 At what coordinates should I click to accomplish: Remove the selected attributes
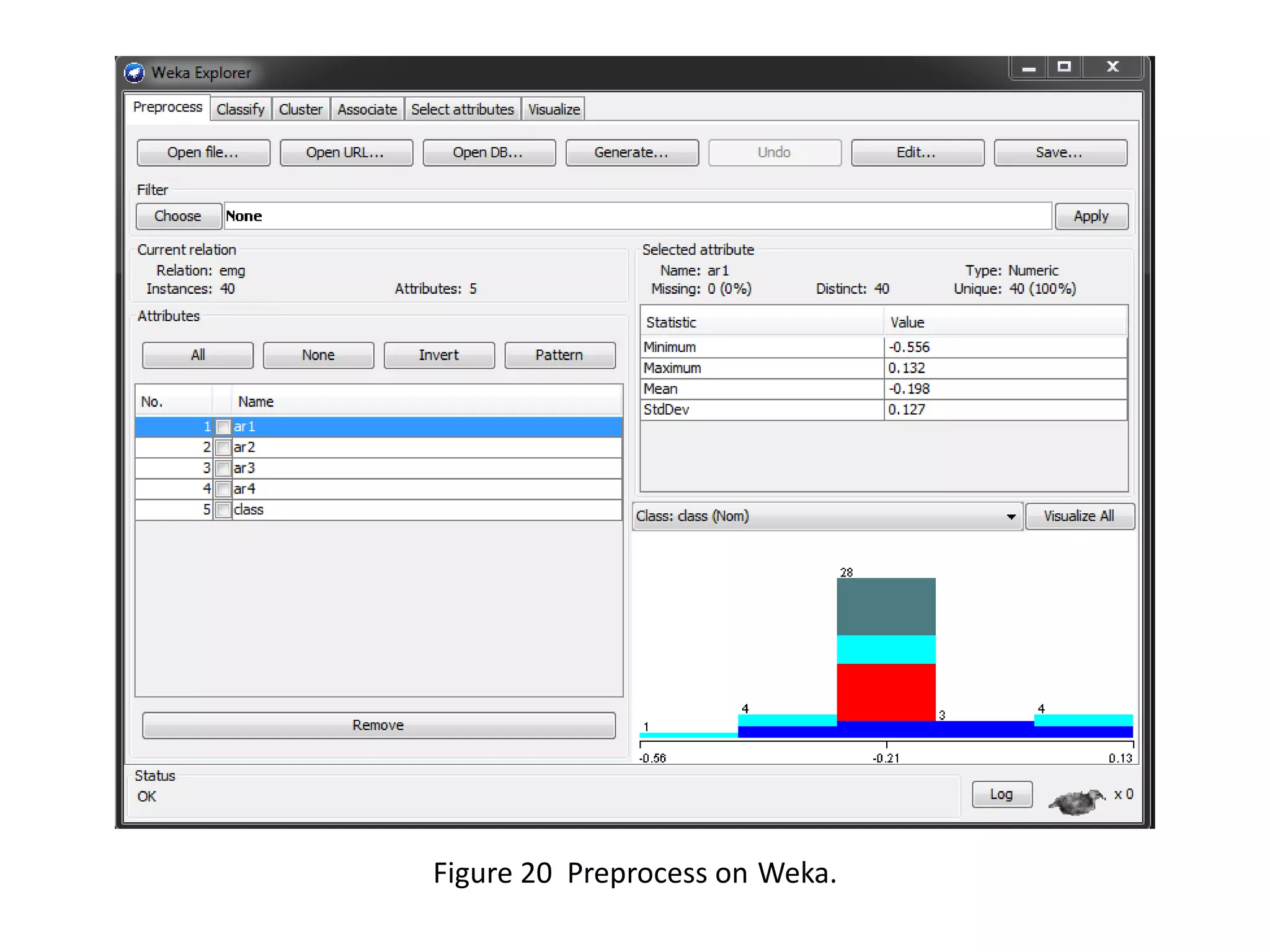coord(379,725)
